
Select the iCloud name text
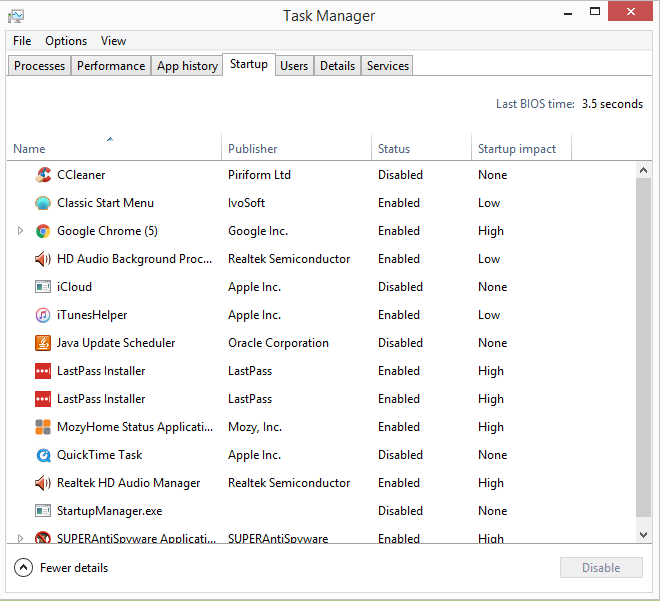(74, 287)
